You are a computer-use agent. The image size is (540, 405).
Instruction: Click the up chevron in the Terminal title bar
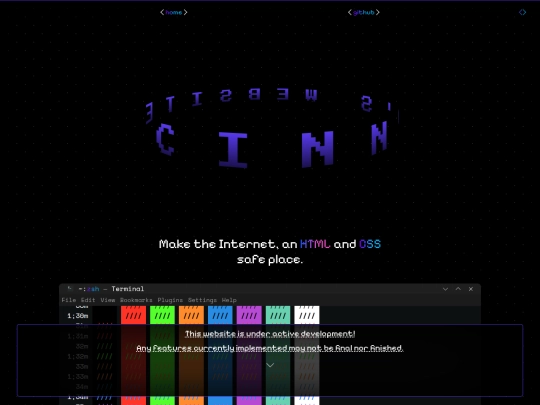[x=458, y=289]
